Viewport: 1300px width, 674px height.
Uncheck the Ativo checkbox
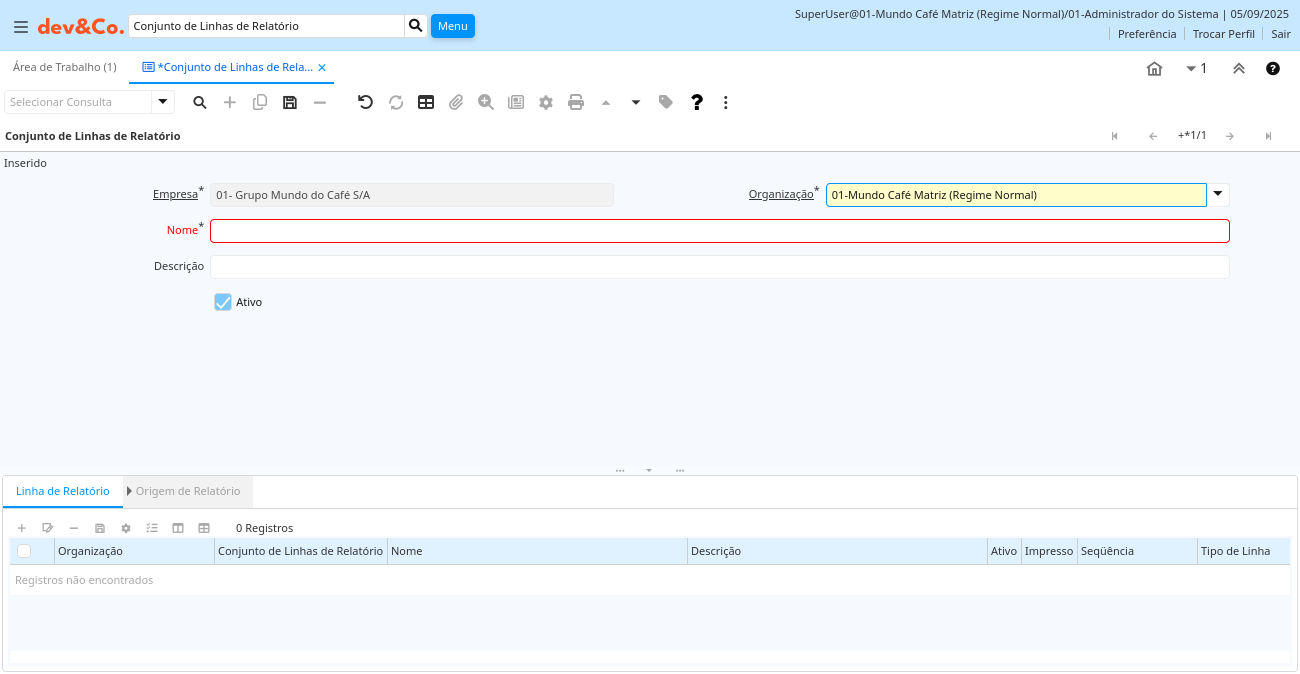pos(223,302)
